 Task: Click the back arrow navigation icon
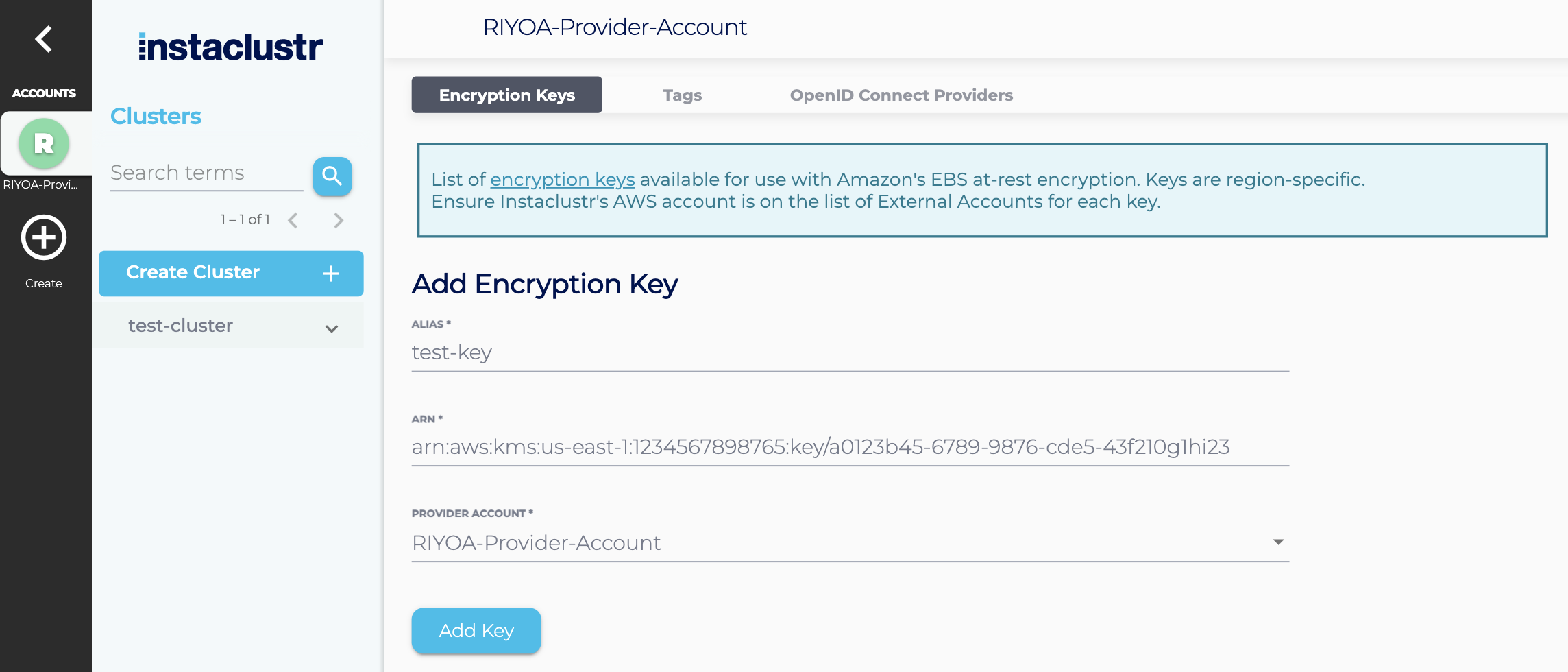[x=45, y=39]
